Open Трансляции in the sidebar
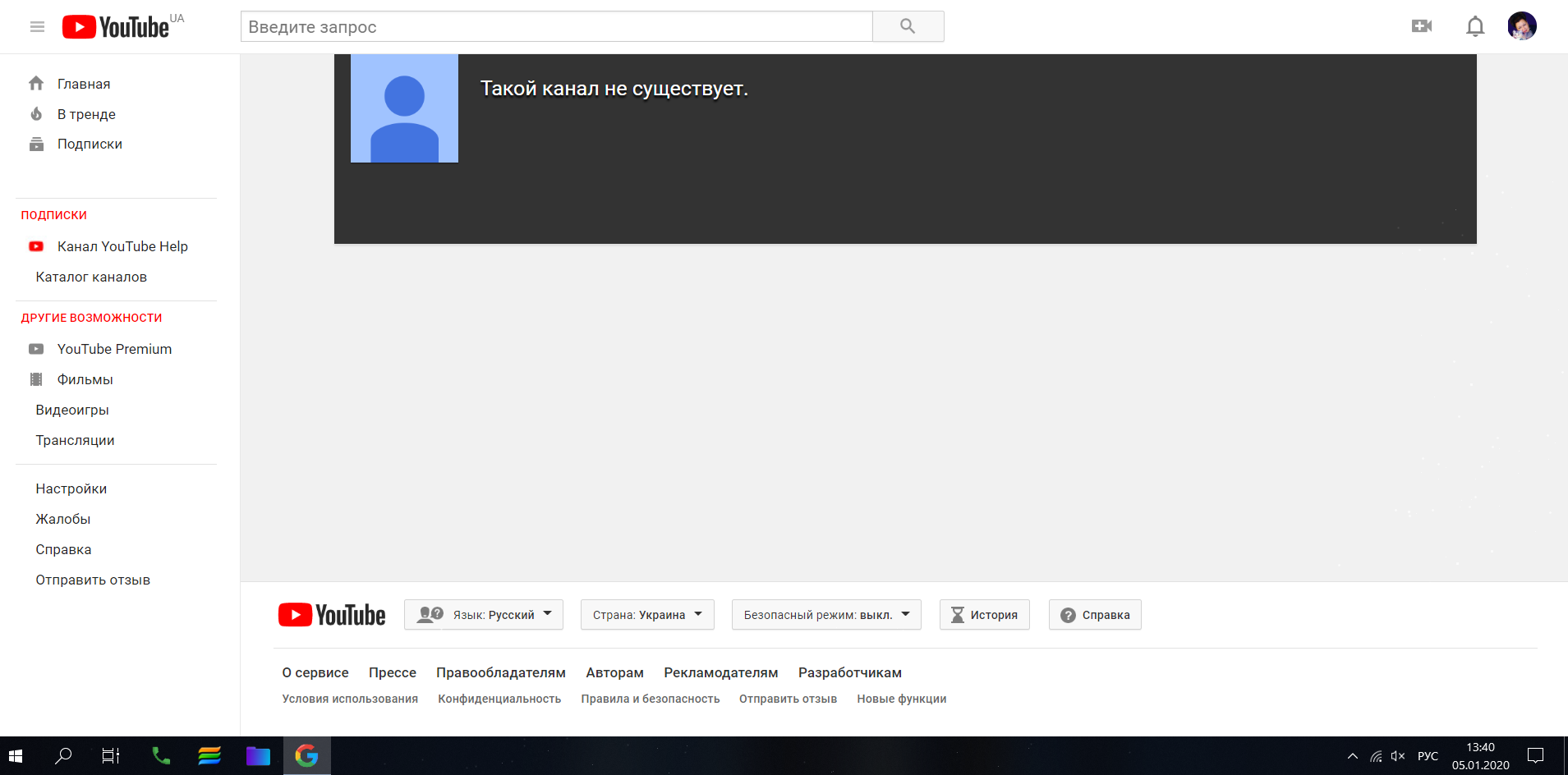Image resolution: width=1568 pixels, height=775 pixels. tap(75, 440)
